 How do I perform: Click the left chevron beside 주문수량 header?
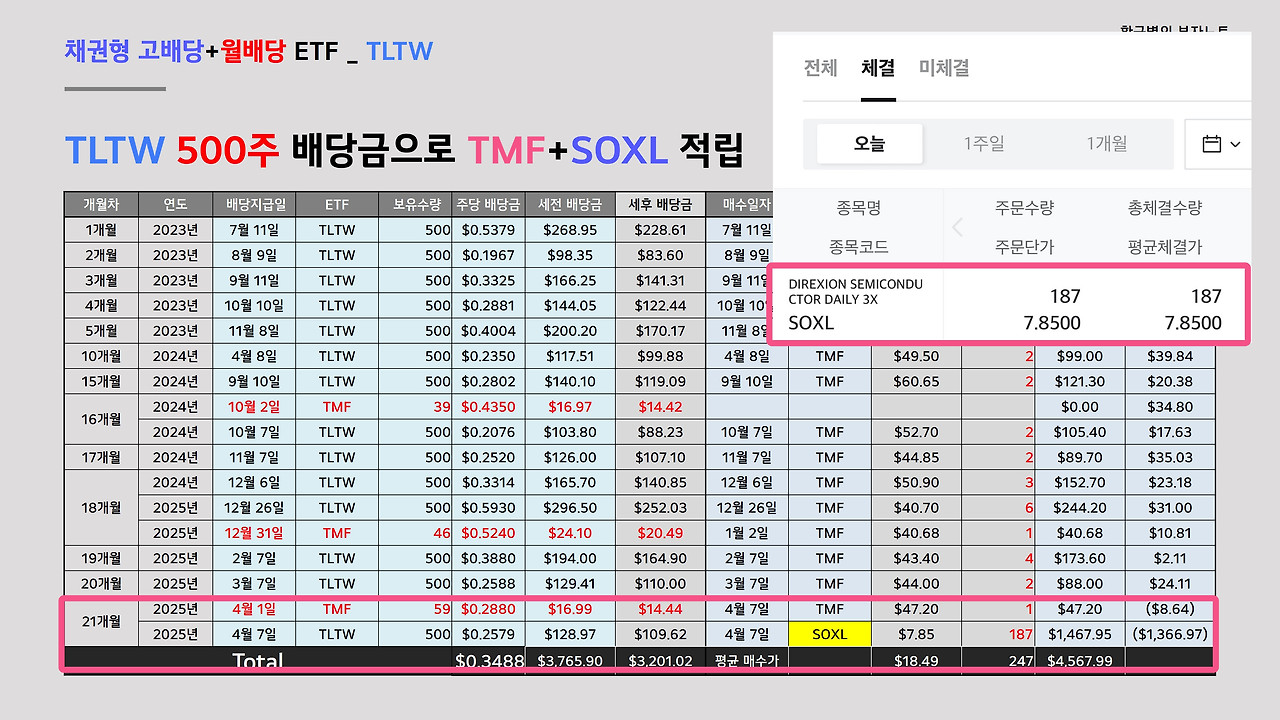(957, 227)
